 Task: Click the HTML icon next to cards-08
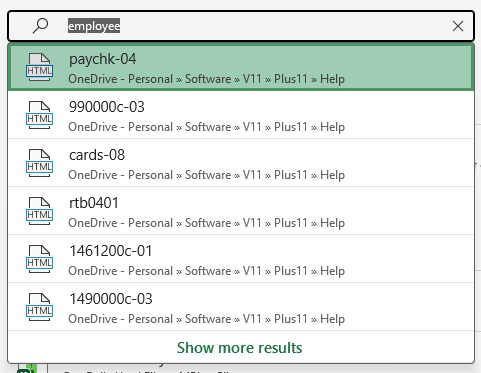coord(39,163)
